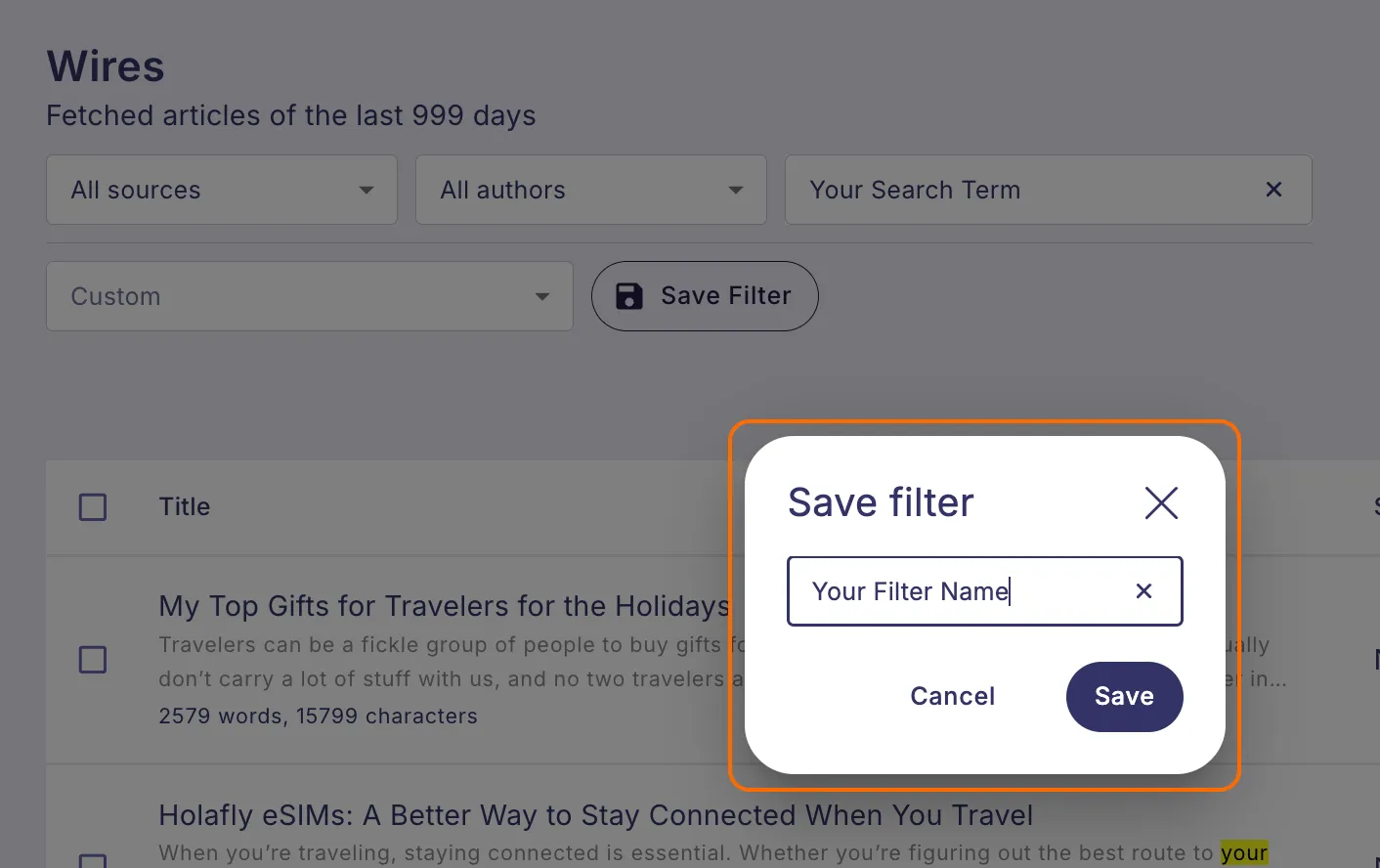The height and width of the screenshot is (868, 1380).
Task: Click the Save Filter button label
Action: pyautogui.click(x=726, y=296)
